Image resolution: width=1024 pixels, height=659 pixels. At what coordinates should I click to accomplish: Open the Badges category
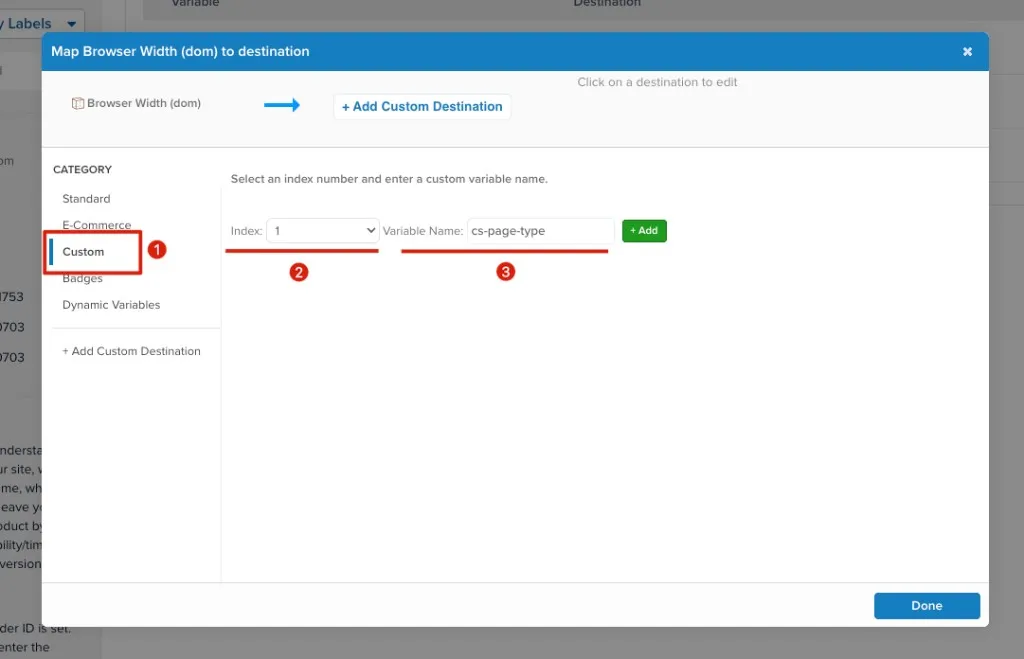(82, 279)
